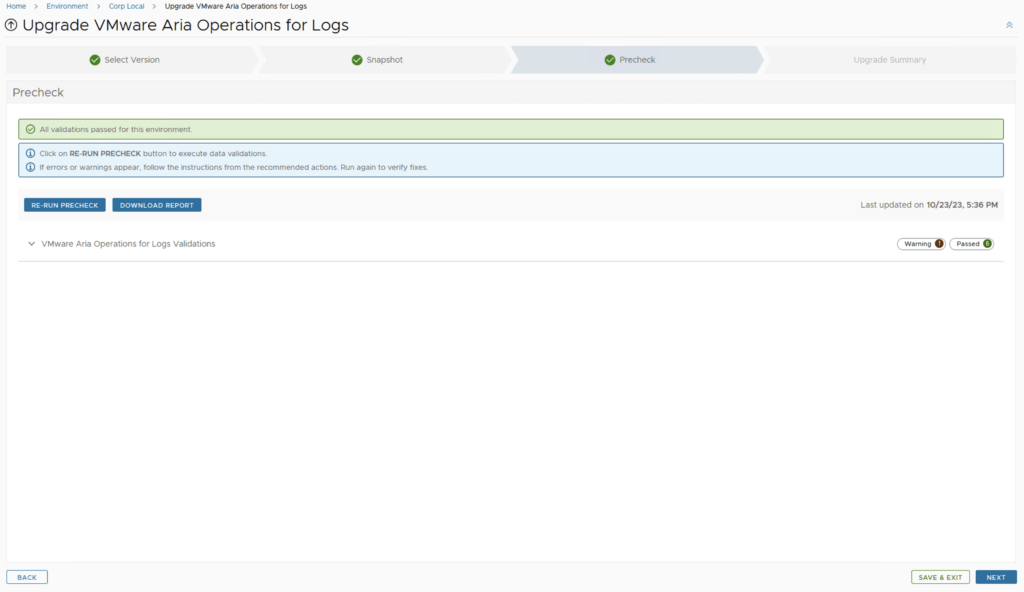1024x592 pixels.
Task: Collapse the wizard header with double chevron icon
Action: pyautogui.click(x=1009, y=25)
